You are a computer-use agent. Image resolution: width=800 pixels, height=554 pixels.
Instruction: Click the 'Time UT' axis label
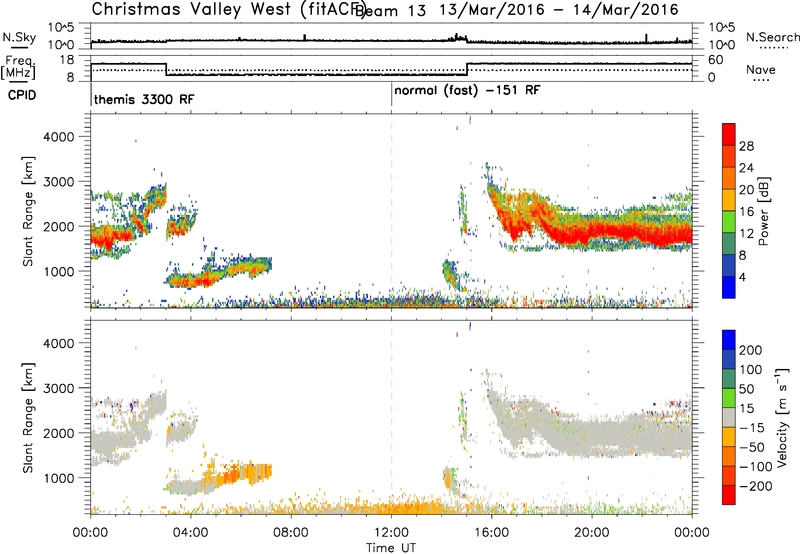point(391,548)
